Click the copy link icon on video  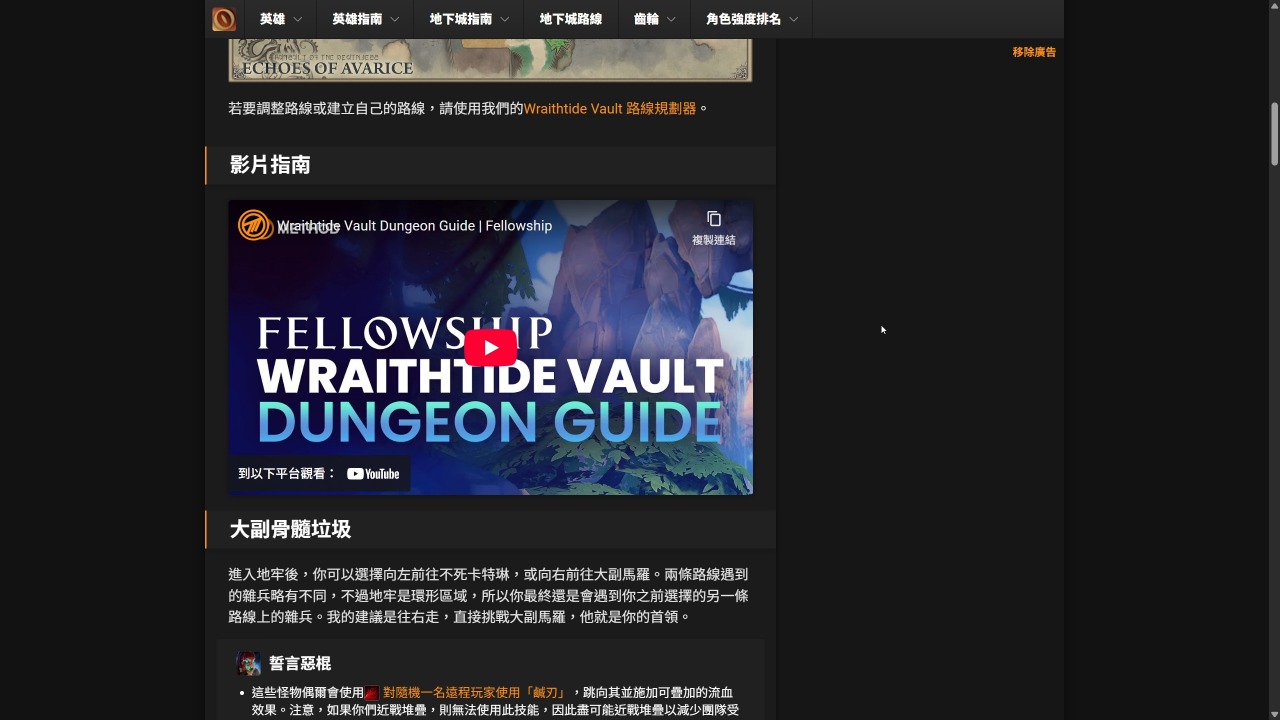[x=713, y=220]
